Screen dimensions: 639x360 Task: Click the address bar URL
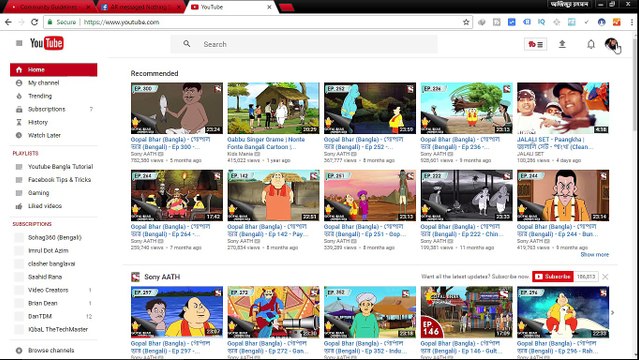[x=121, y=22]
